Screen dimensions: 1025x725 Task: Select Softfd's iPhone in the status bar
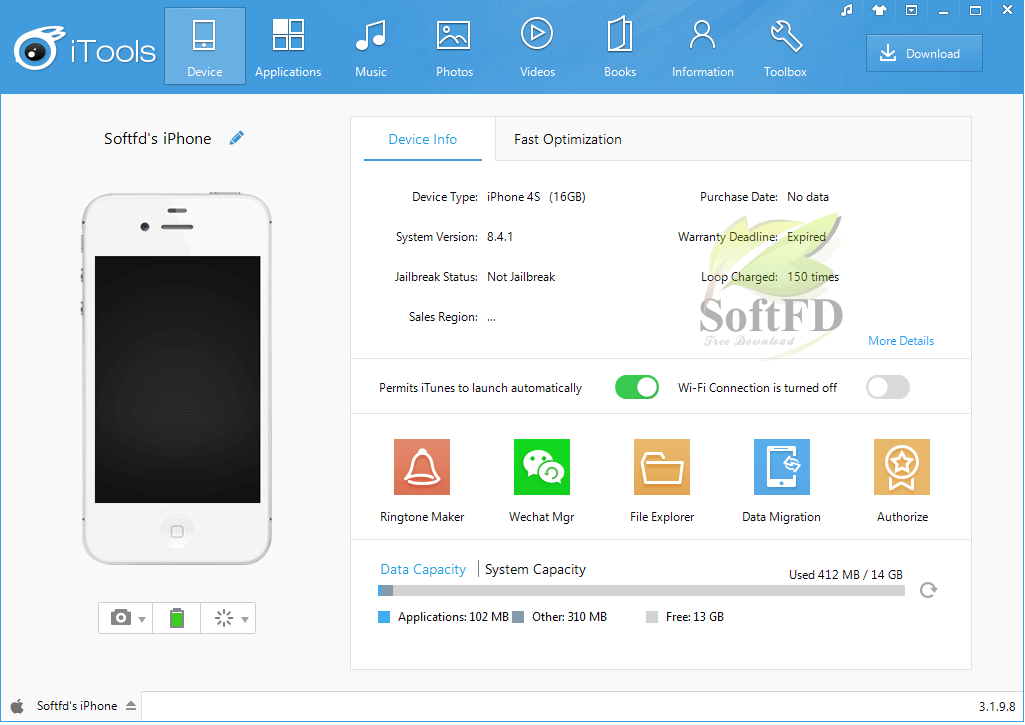77,705
